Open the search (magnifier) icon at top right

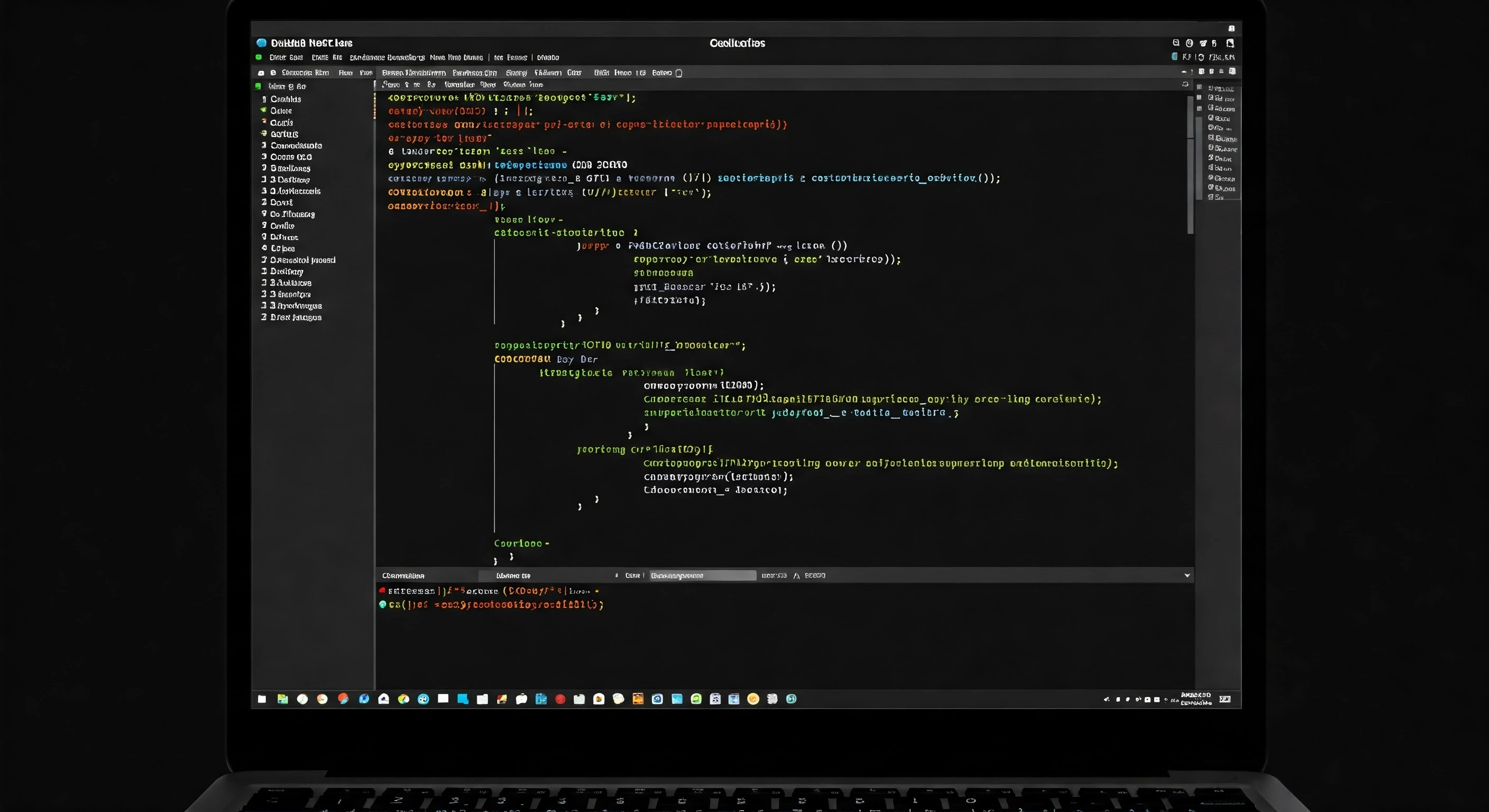click(1177, 43)
